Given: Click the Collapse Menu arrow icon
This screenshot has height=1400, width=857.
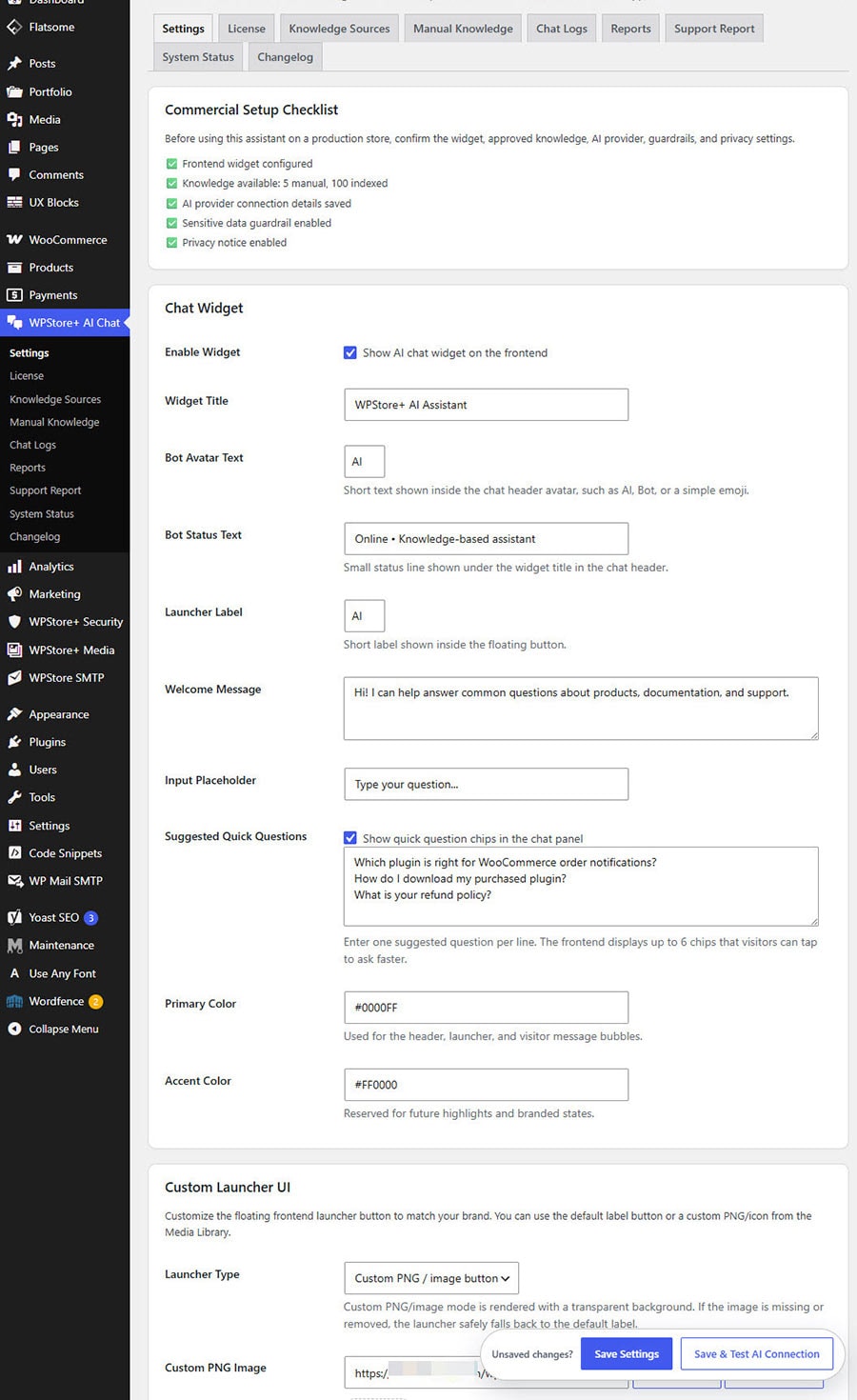Looking at the screenshot, I should [14, 1029].
